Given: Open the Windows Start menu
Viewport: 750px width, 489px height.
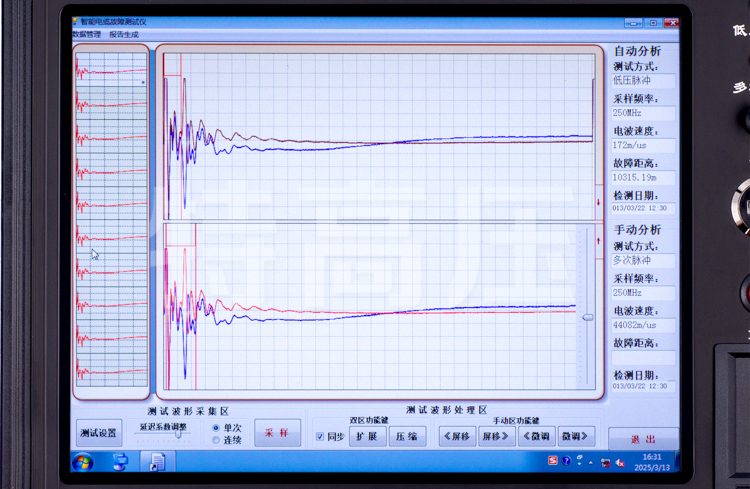Looking at the screenshot, I should [84, 461].
